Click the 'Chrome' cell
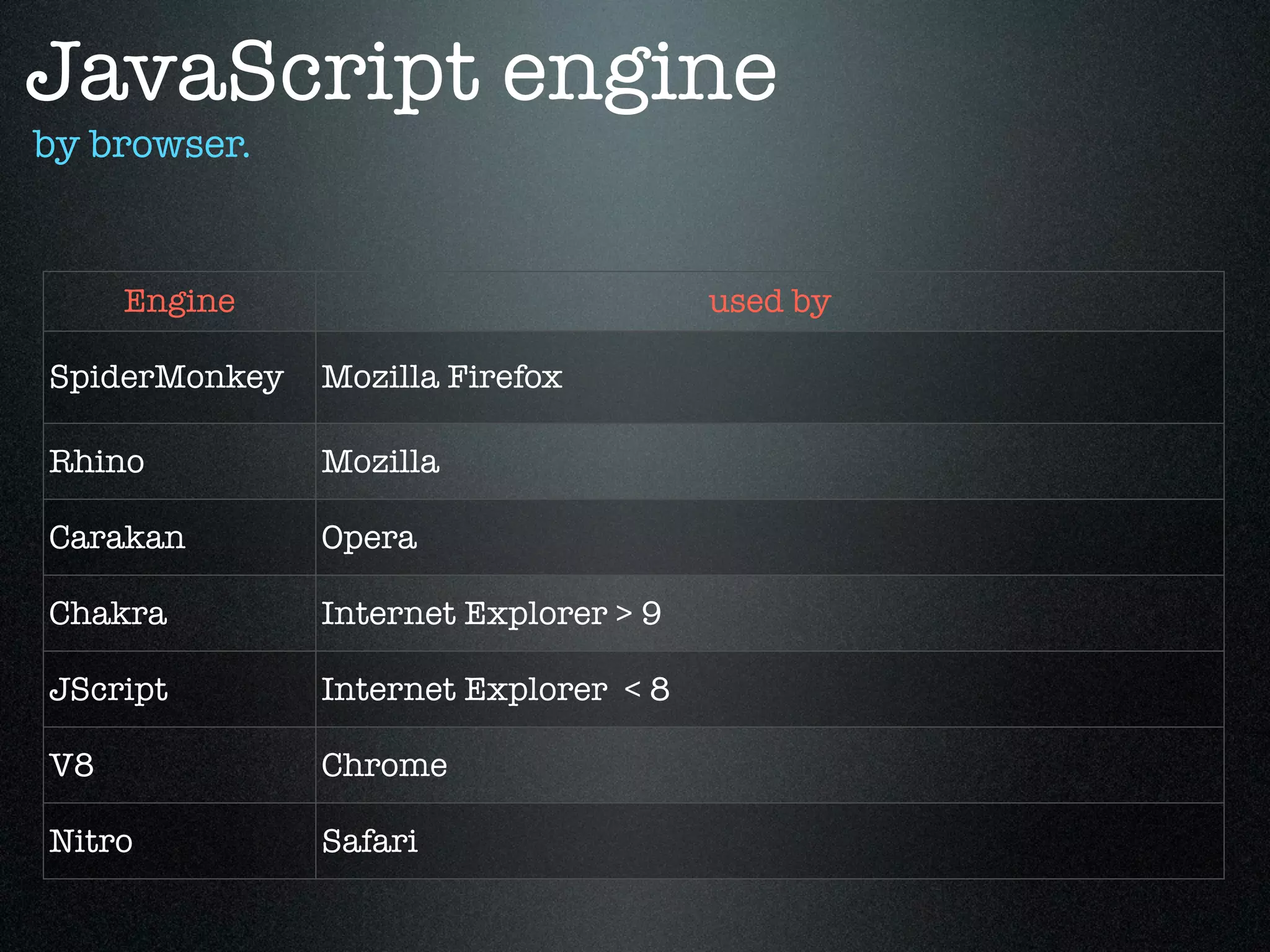Screen dimensions: 1270x952 pyautogui.click(x=770, y=765)
